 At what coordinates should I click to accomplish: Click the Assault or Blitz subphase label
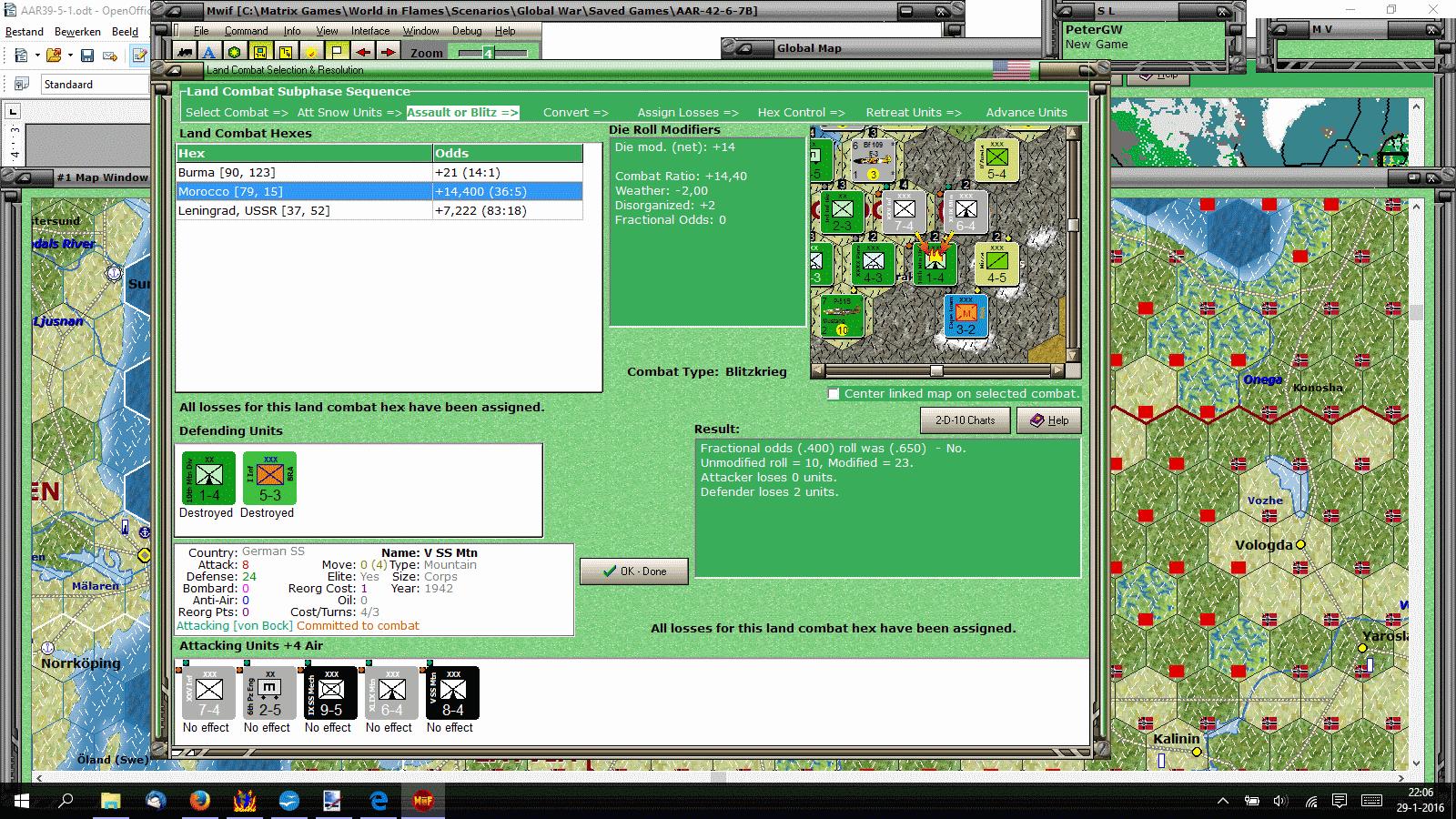(x=462, y=113)
